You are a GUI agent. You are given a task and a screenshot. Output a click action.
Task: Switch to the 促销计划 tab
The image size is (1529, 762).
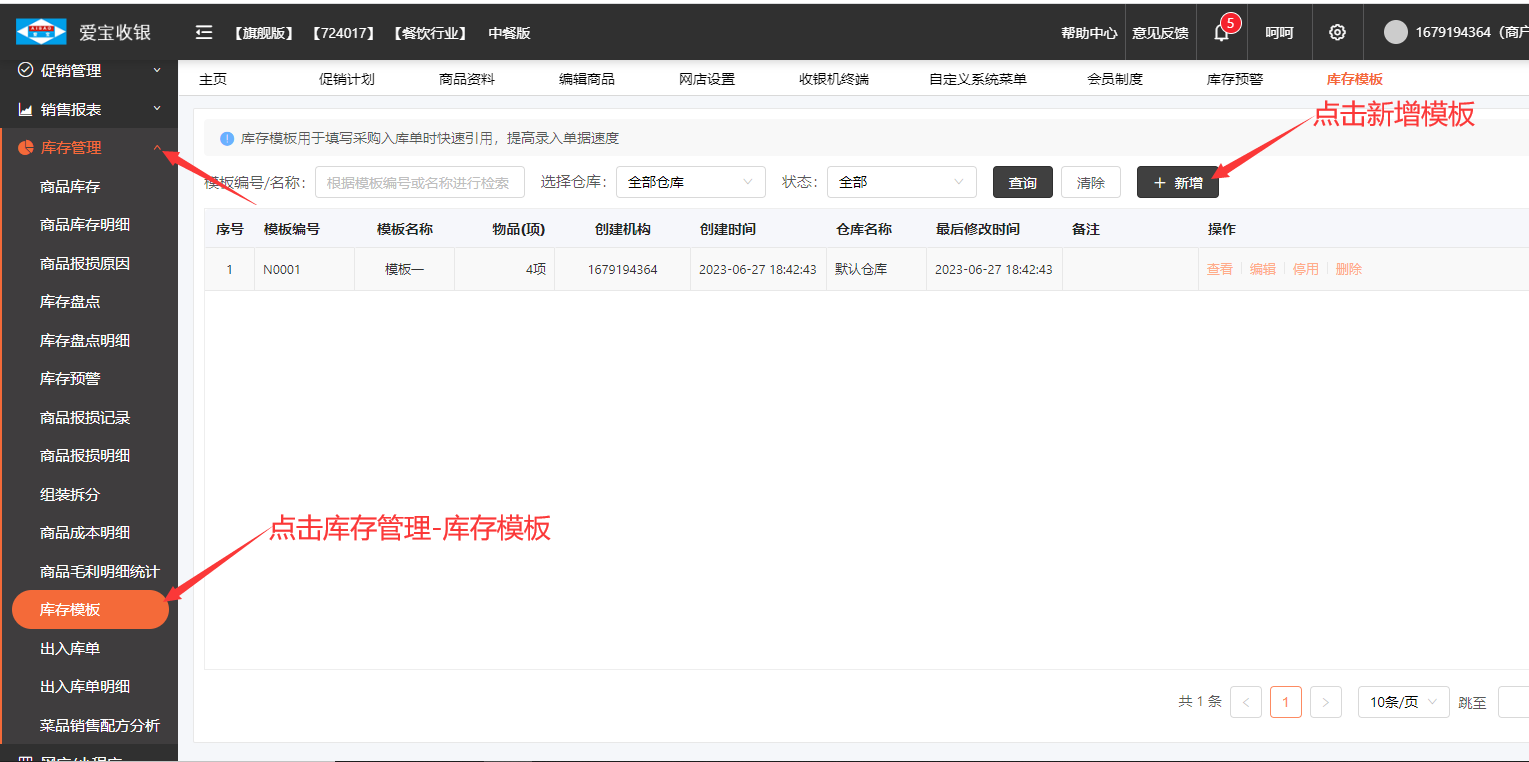[347, 79]
